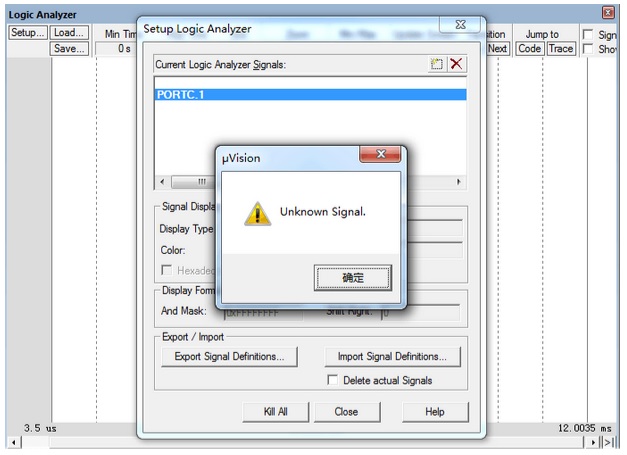The width and height of the screenshot is (627, 455).
Task: Open Help in the setup dialog
Action: click(x=435, y=412)
